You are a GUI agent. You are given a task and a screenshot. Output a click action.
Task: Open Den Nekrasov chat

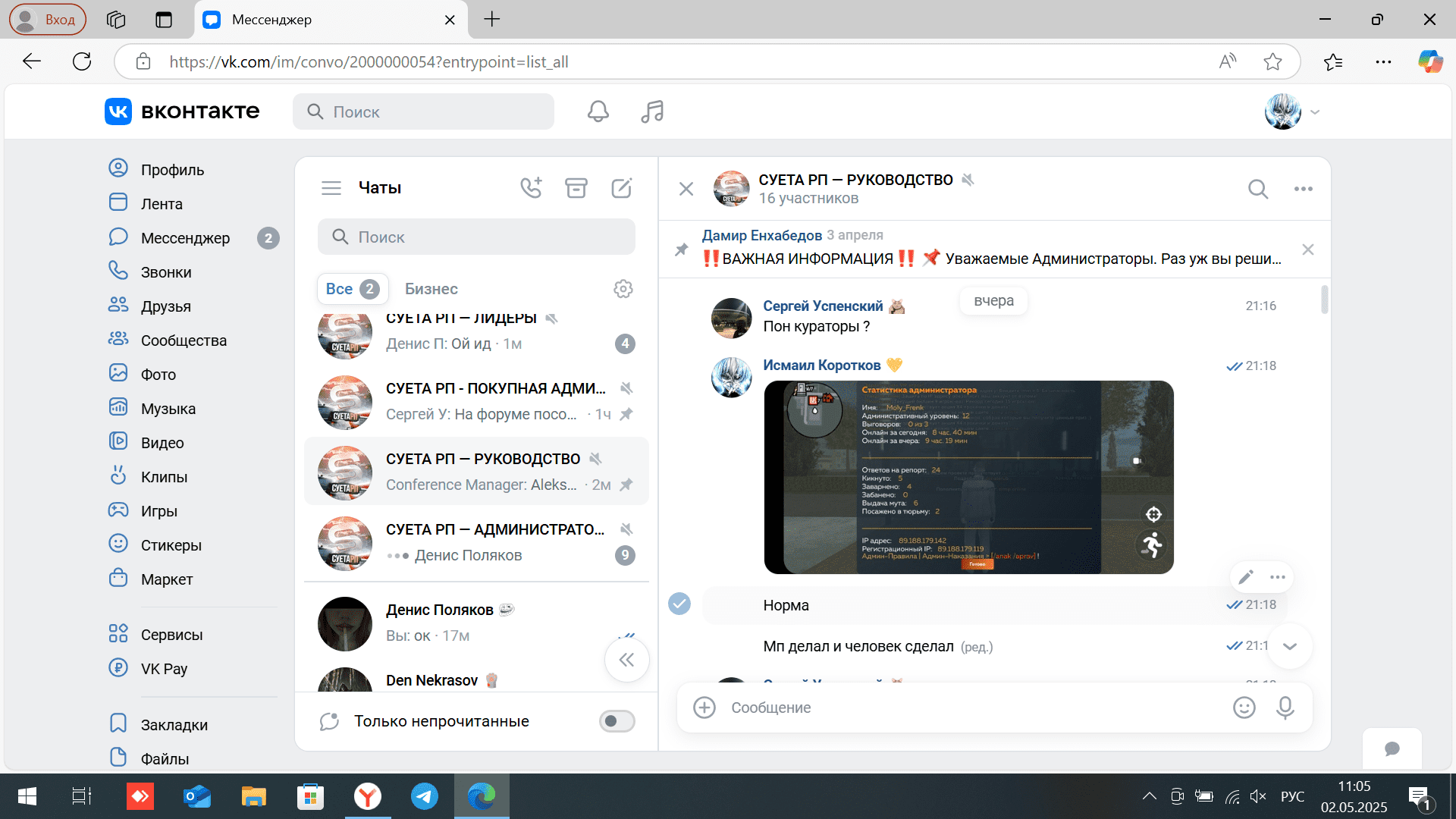pos(476,679)
